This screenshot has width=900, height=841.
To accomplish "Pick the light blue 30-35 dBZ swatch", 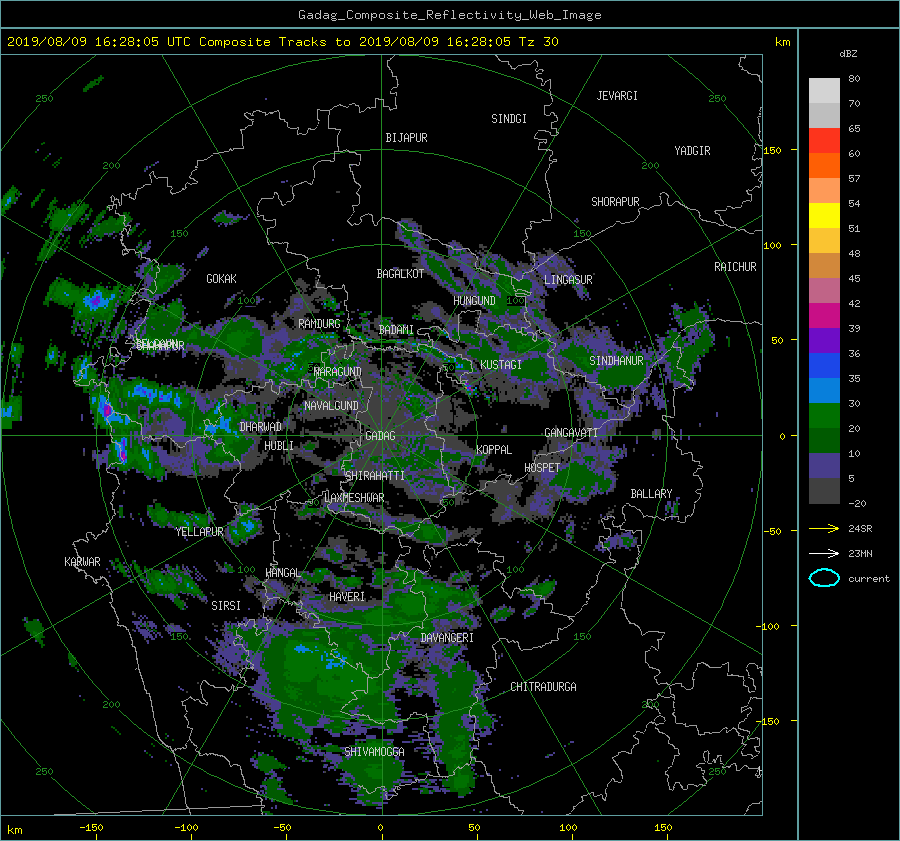I will (824, 390).
